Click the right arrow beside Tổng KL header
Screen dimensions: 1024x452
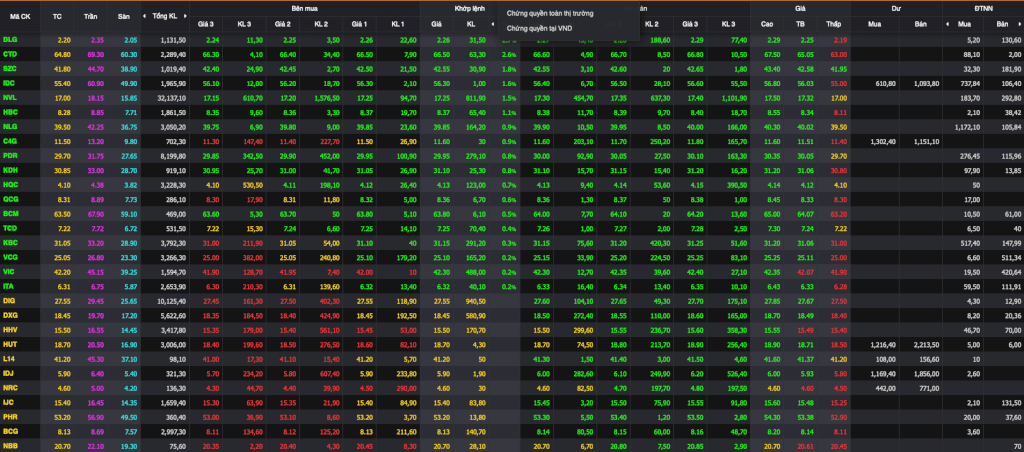pyautogui.click(x=184, y=16)
